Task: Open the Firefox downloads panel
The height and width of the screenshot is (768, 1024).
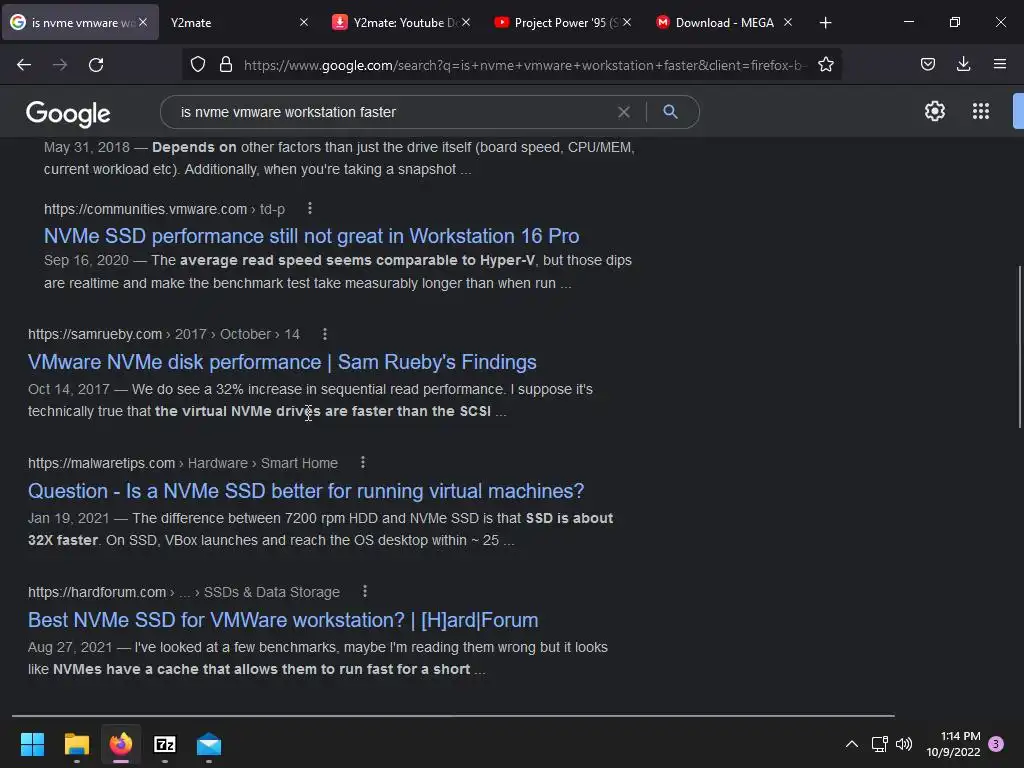Action: (963, 64)
